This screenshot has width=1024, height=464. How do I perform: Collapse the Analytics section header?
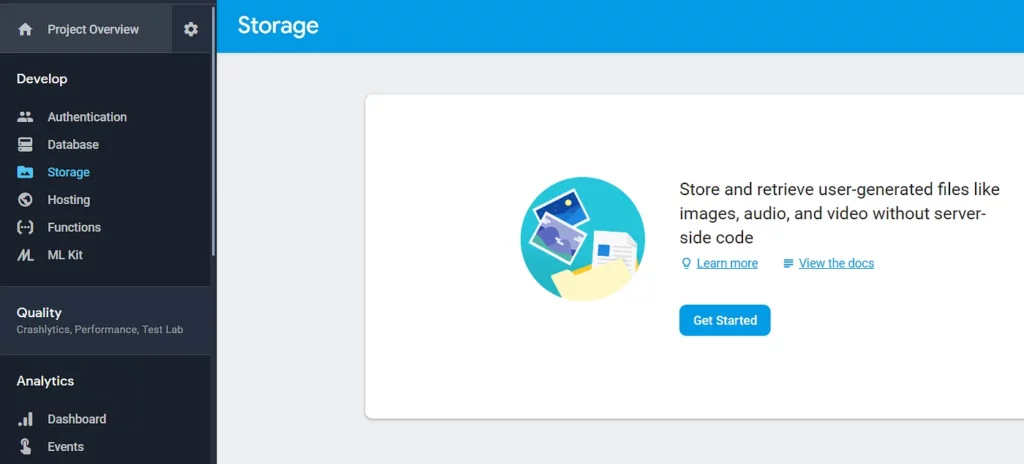[45, 381]
